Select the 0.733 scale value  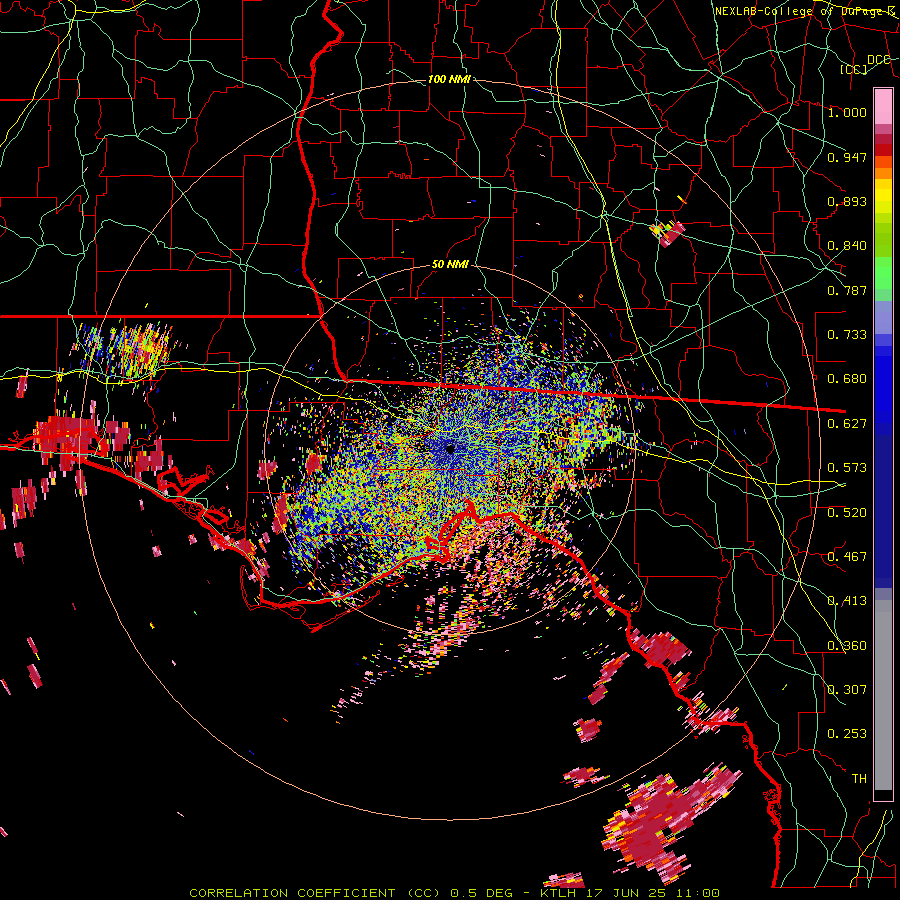847,335
